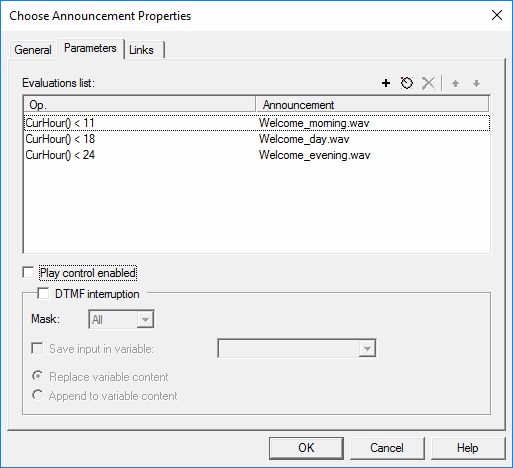Open Help for this dialog

468,448
